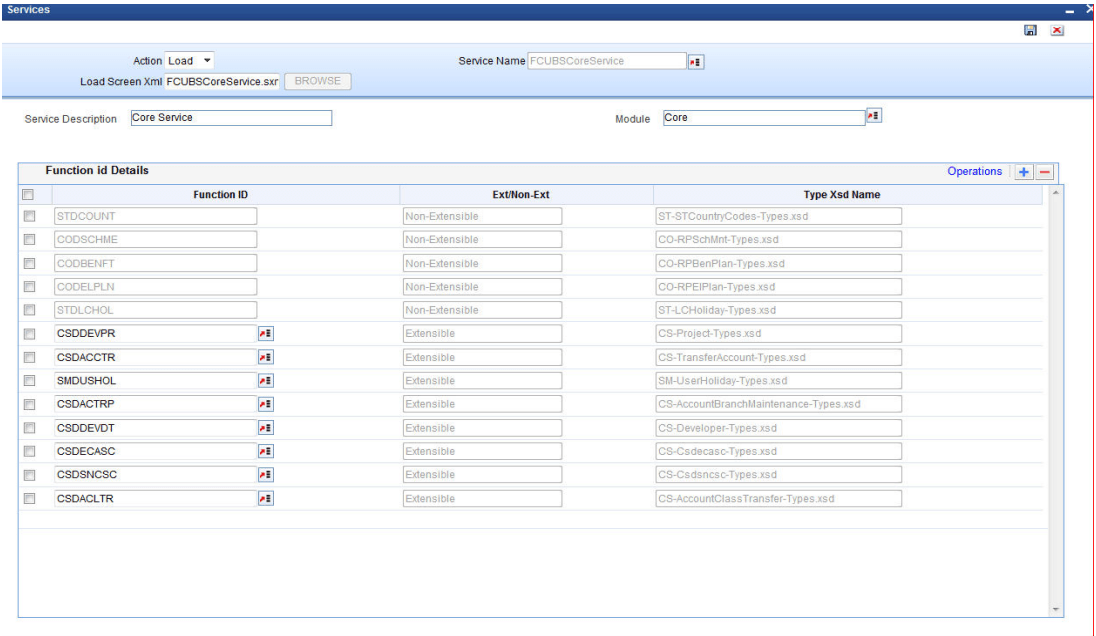Click the STDCOUNT Function ID field
This screenshot has height=636, width=1096.
pyautogui.click(x=155, y=216)
